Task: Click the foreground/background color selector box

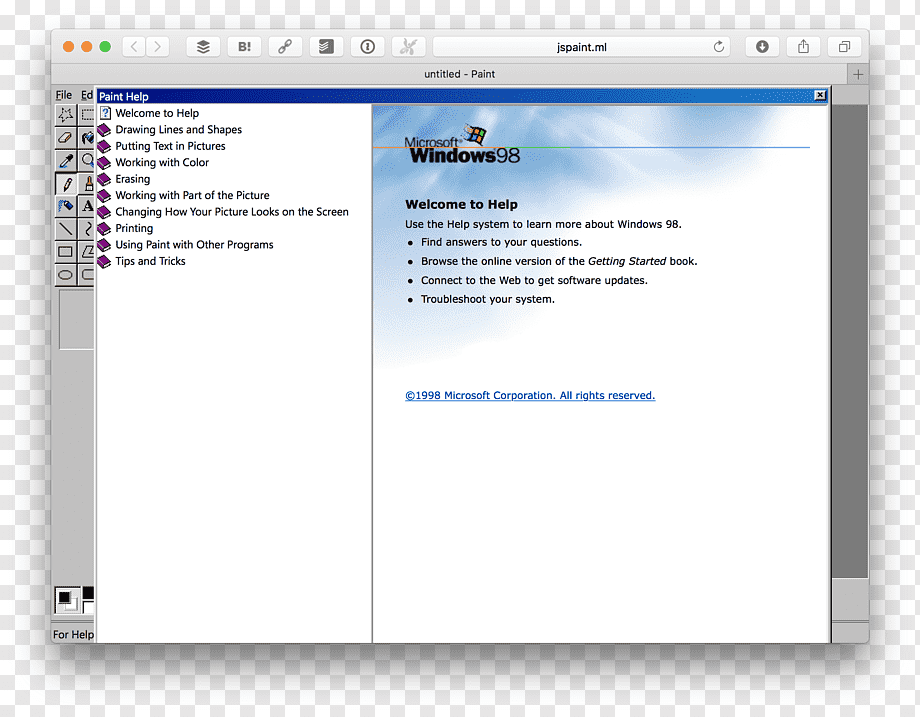Action: click(x=66, y=600)
